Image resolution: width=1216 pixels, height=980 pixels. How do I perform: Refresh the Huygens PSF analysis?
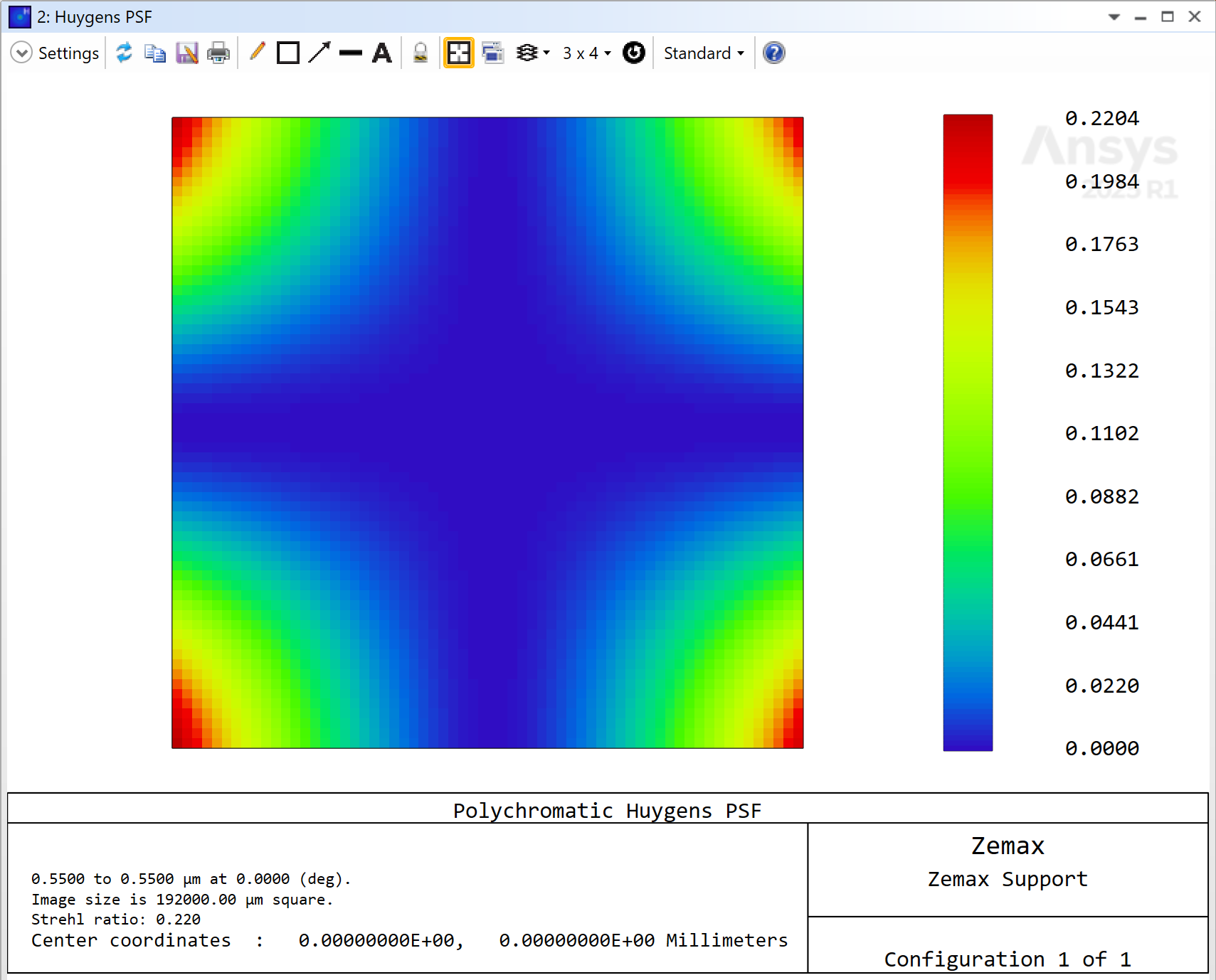click(x=124, y=53)
